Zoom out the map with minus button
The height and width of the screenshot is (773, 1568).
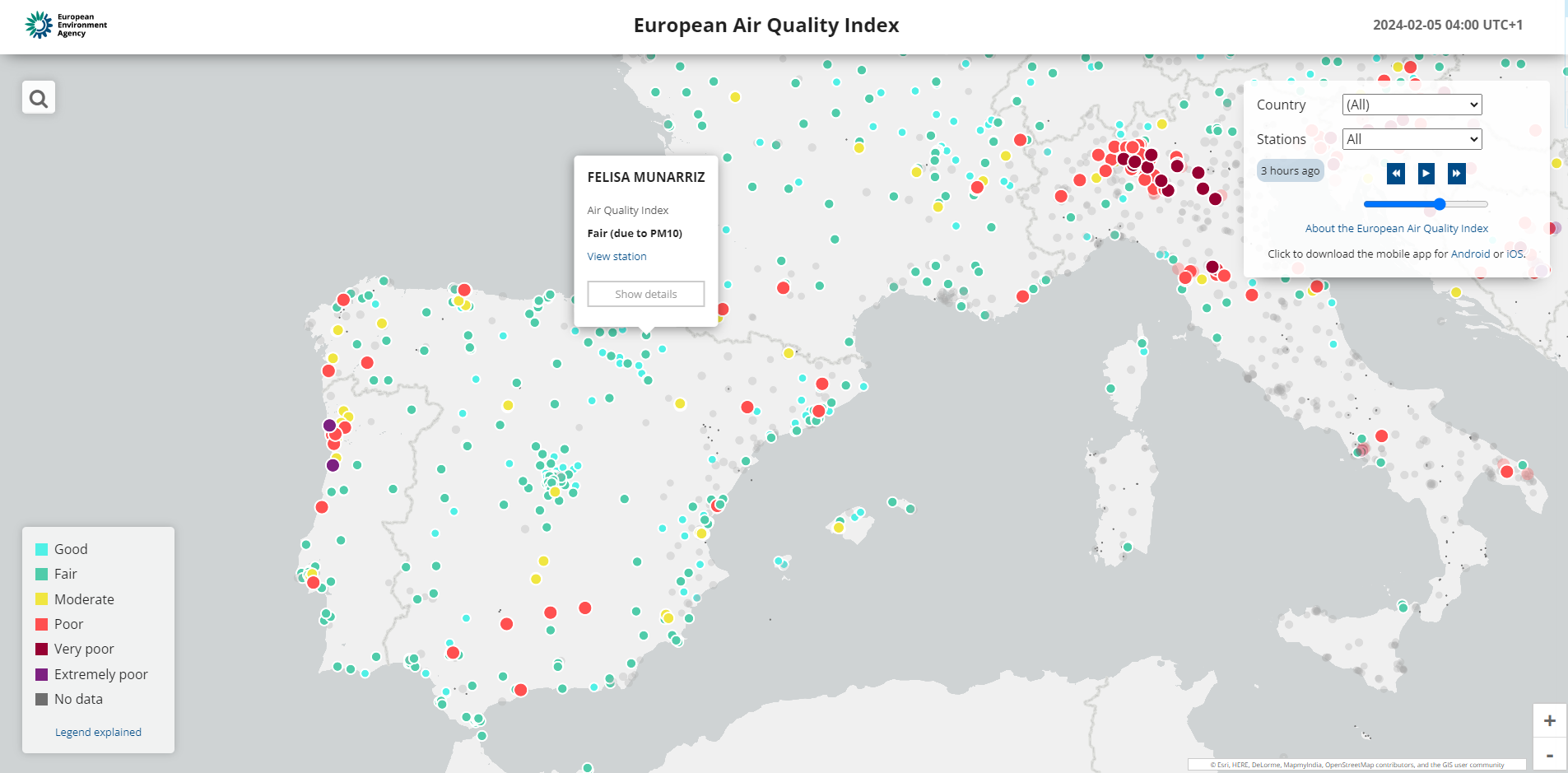[1549, 756]
